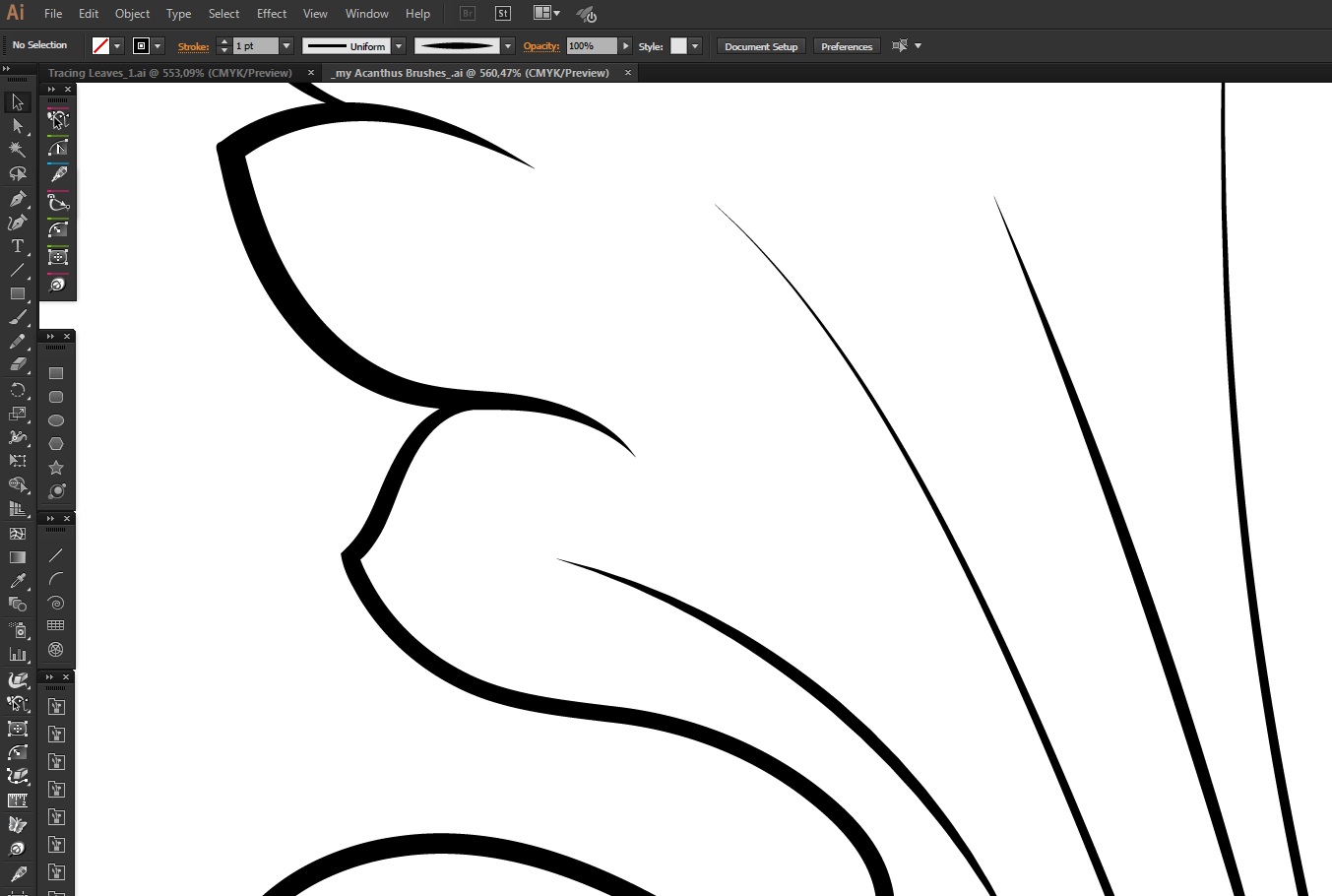This screenshot has width=1332, height=896.
Task: Select the Eraser tool
Action: (17, 365)
